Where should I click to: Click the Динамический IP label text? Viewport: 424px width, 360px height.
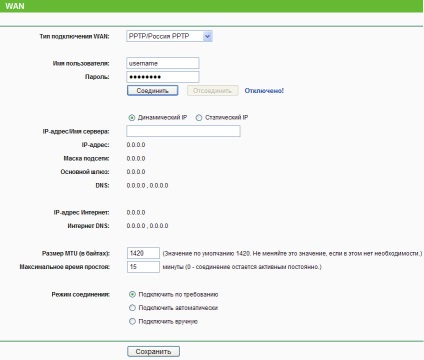pyautogui.click(x=162, y=118)
